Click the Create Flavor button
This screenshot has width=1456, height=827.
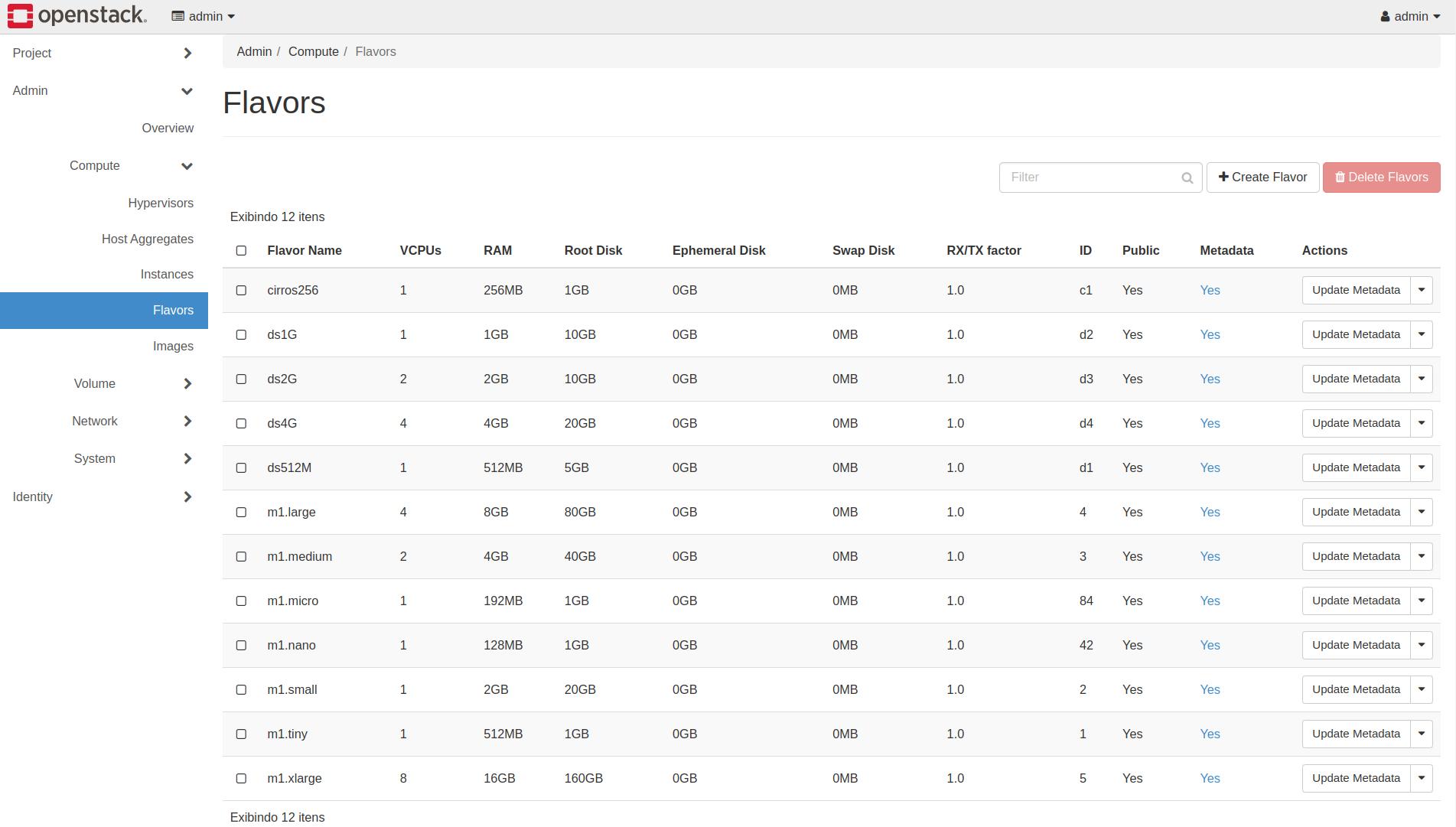point(1262,177)
